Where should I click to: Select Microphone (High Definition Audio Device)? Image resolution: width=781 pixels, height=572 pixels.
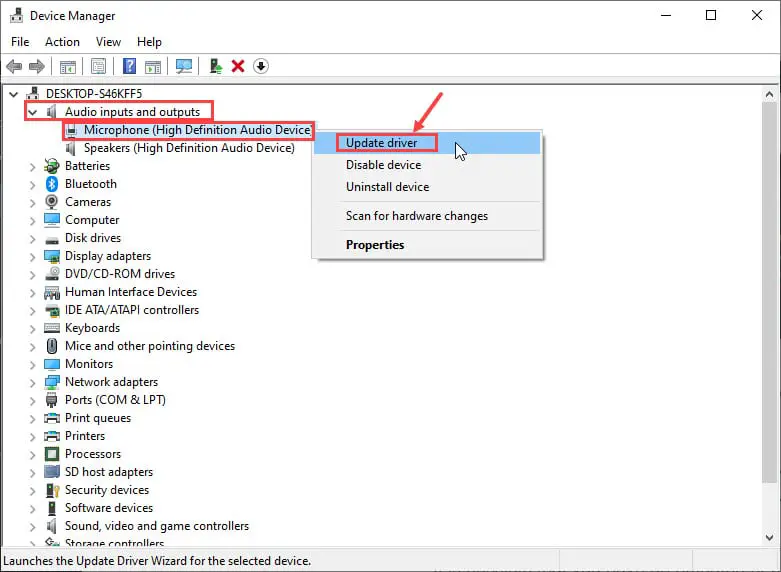click(198, 130)
